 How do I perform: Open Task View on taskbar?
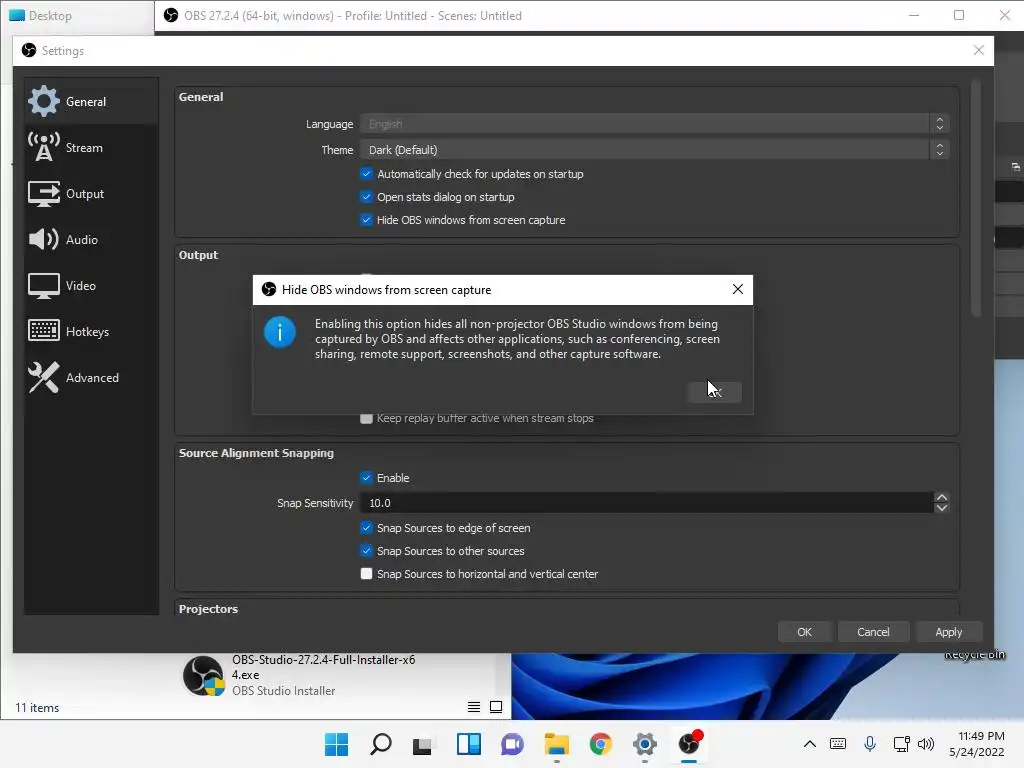click(x=423, y=744)
